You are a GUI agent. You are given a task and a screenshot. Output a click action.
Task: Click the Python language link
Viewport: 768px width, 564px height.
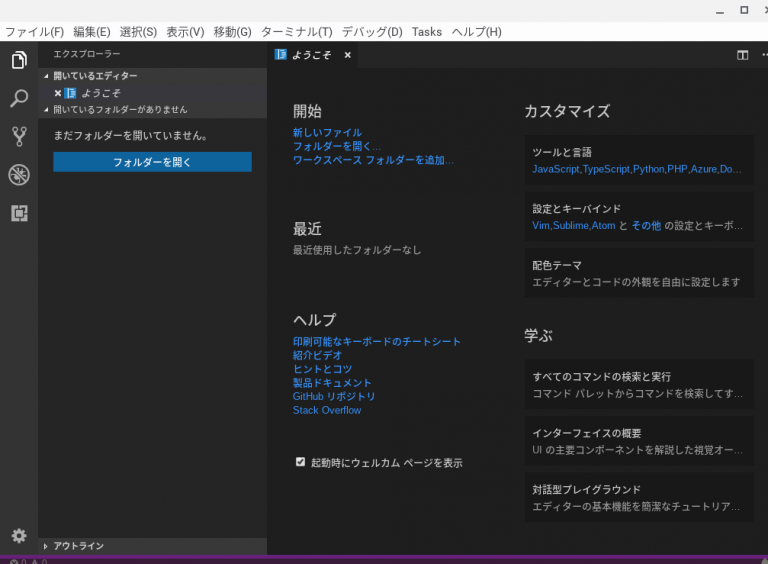648,169
